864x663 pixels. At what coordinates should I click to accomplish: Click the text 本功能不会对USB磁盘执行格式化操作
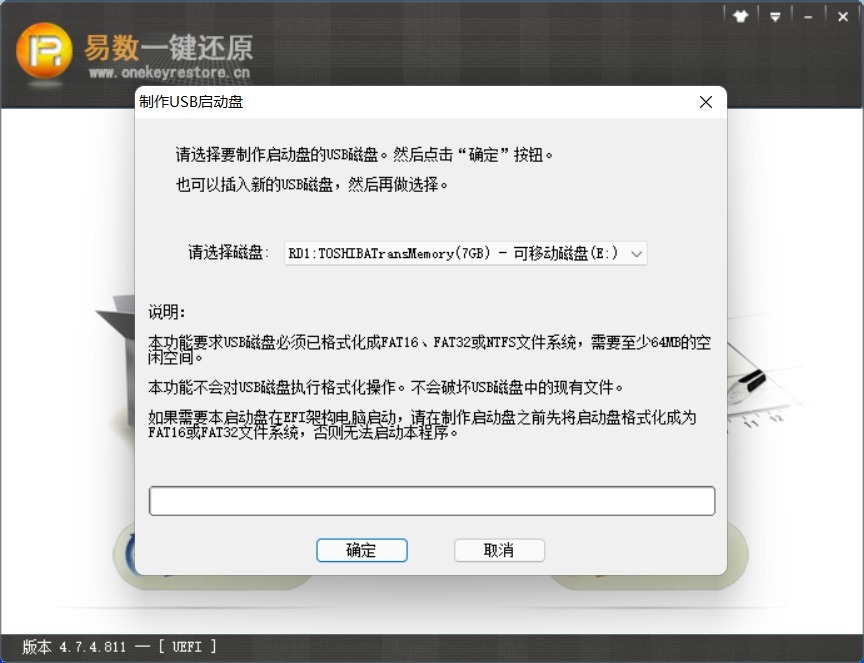click(272, 387)
